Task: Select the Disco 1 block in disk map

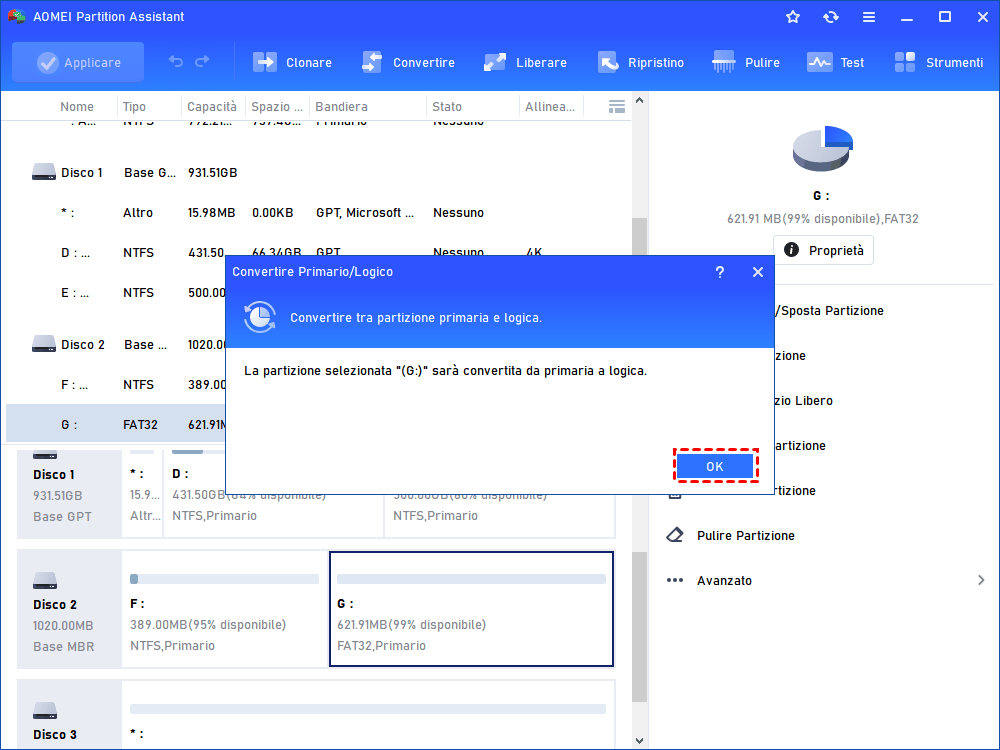Action: 69,494
